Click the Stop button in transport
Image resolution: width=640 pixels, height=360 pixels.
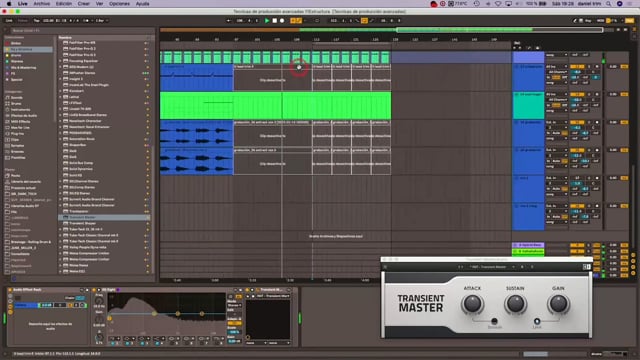tap(275, 20)
